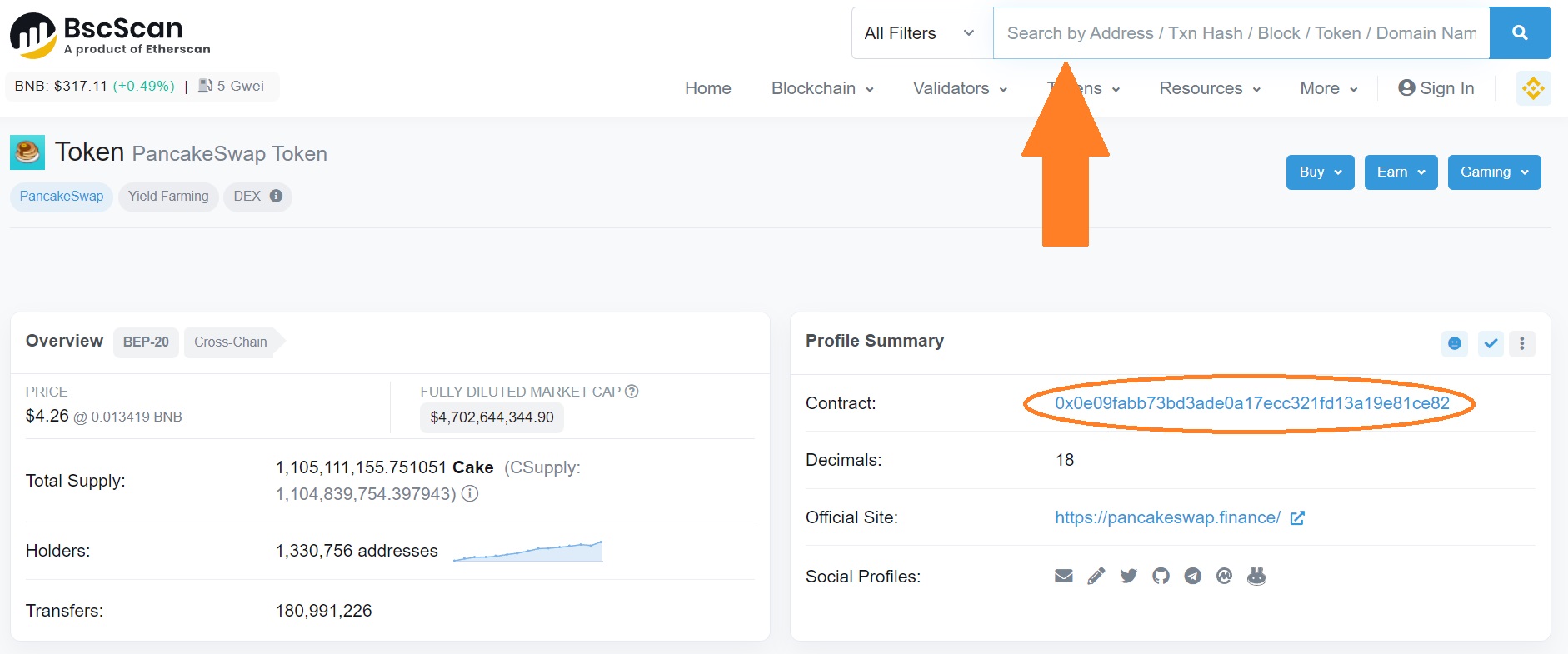Expand the Resources menu

click(1210, 88)
